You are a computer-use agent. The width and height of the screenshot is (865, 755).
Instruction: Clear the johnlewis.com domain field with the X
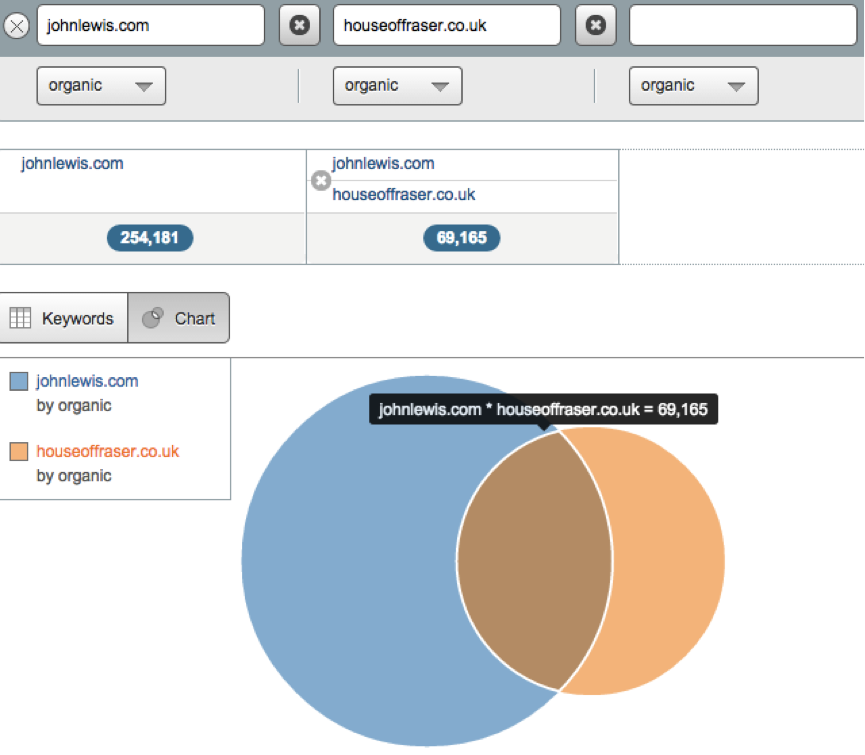pos(17,25)
